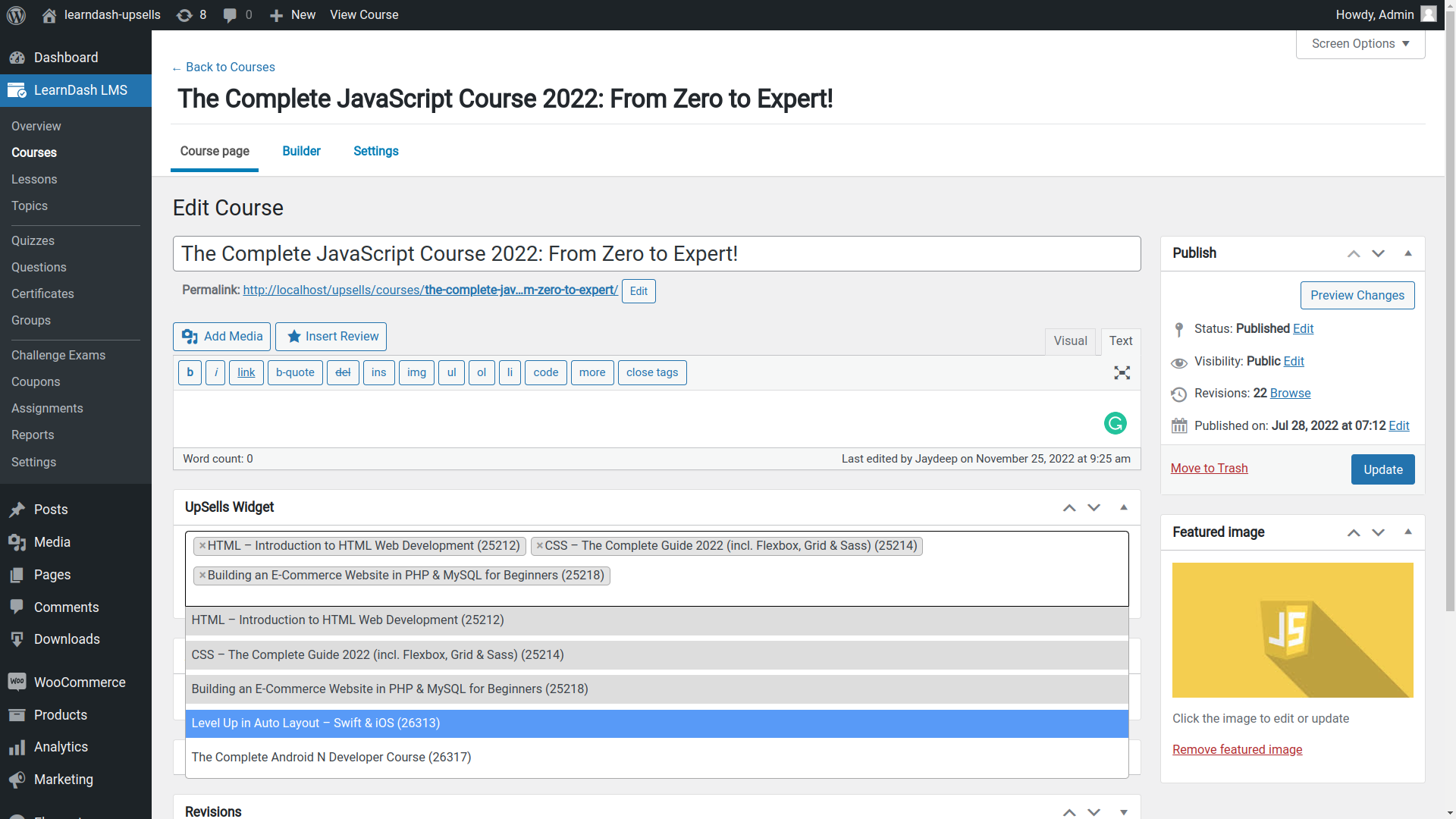Move the Publish box up
This screenshot has width=1456, height=819.
[1354, 254]
